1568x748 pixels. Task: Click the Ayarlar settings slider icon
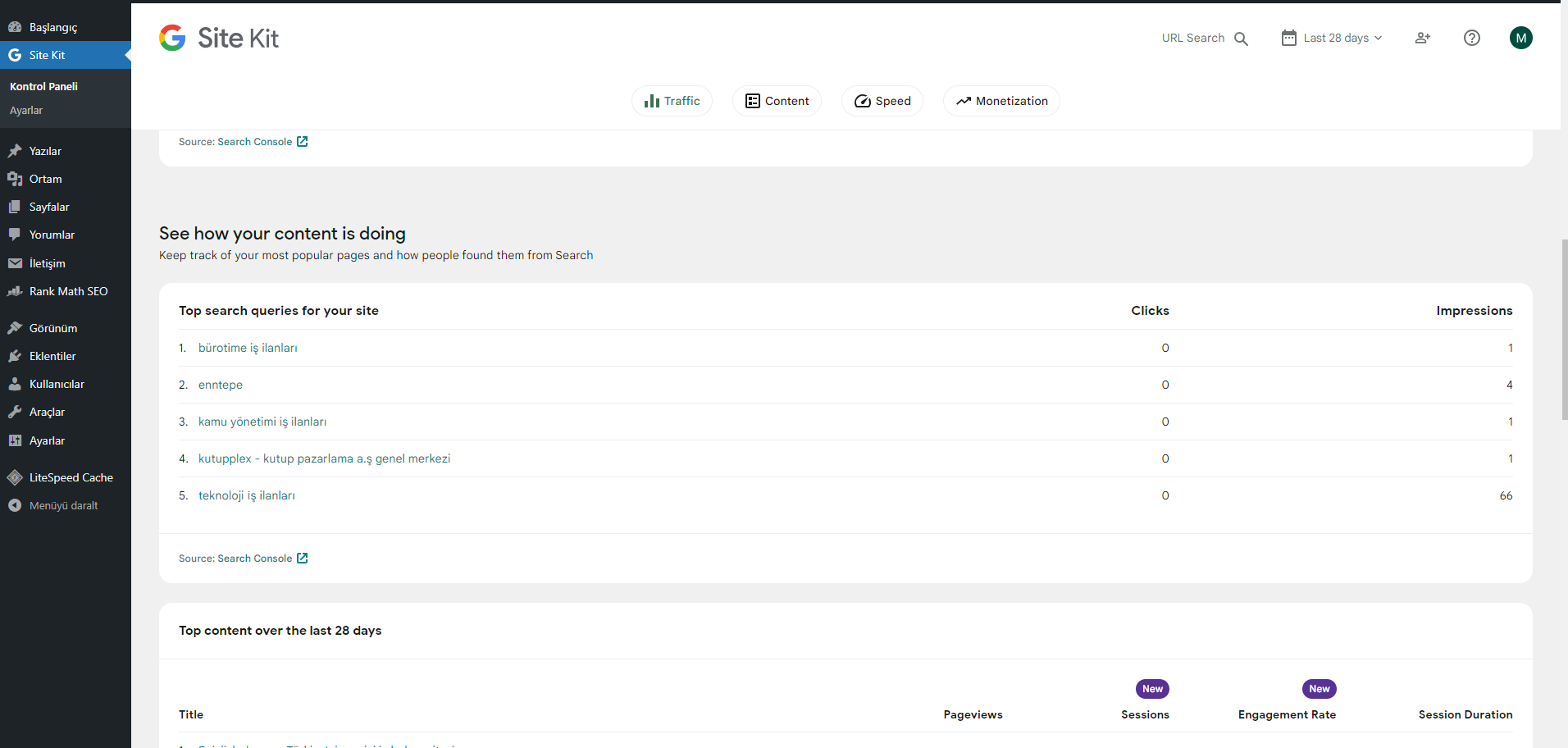[x=15, y=440]
